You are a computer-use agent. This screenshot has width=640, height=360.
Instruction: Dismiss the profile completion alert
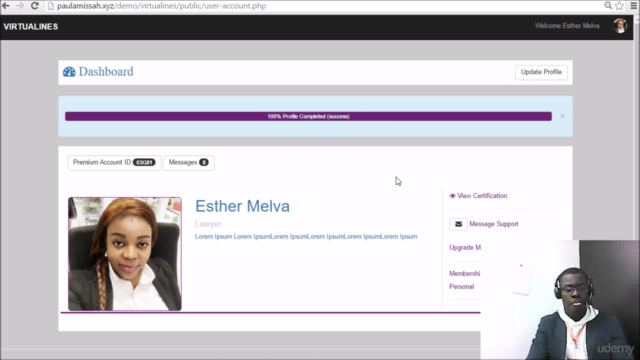(x=562, y=116)
